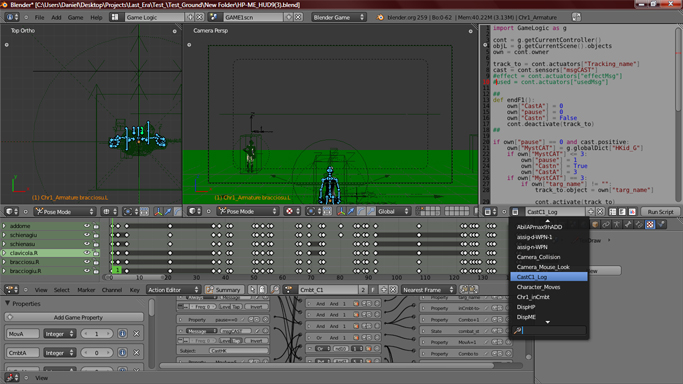Toggle line numbers icon in text editor header

pyautogui.click(x=612, y=212)
